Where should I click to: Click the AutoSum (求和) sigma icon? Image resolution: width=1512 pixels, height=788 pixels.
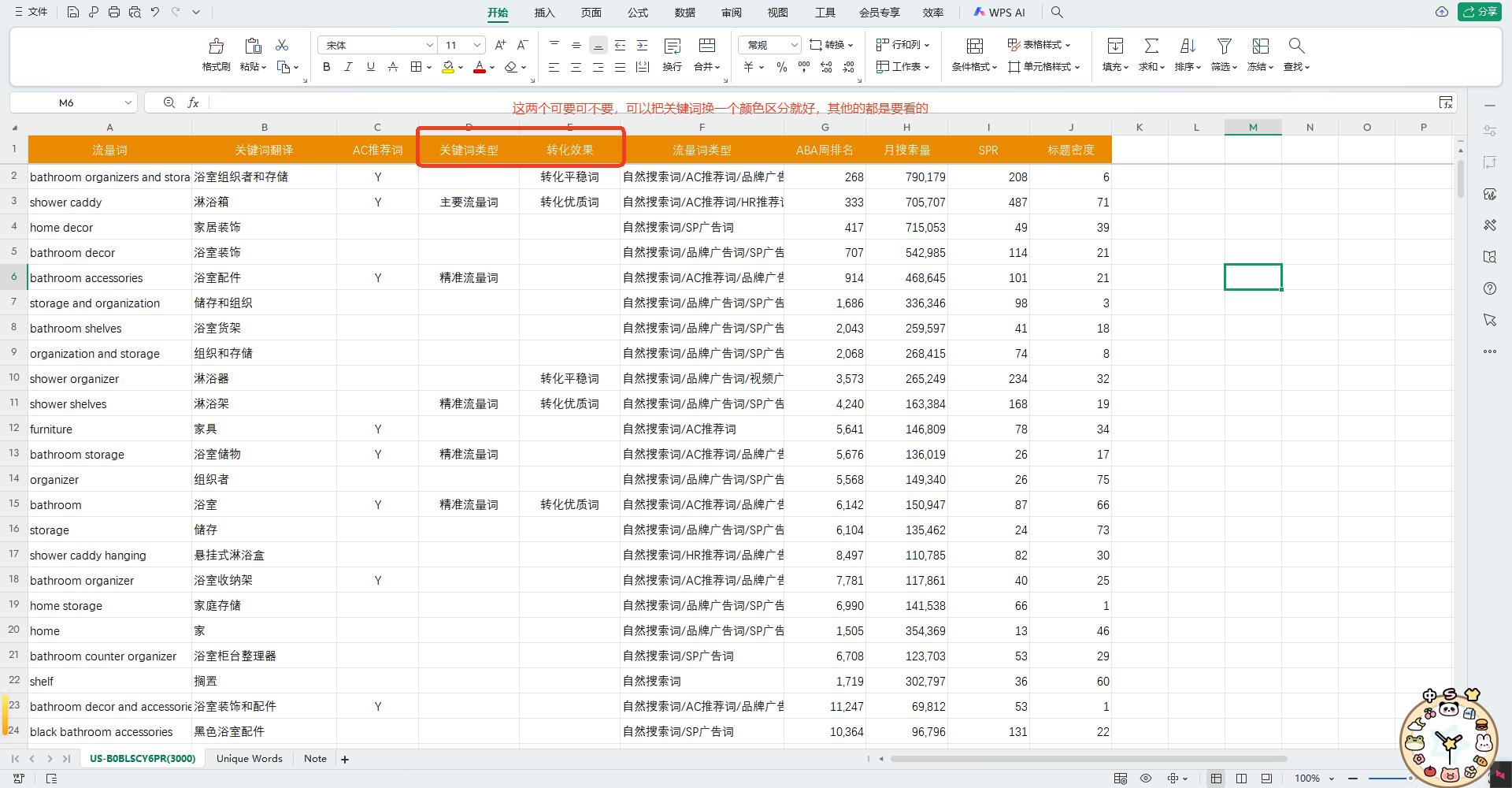(x=1151, y=46)
